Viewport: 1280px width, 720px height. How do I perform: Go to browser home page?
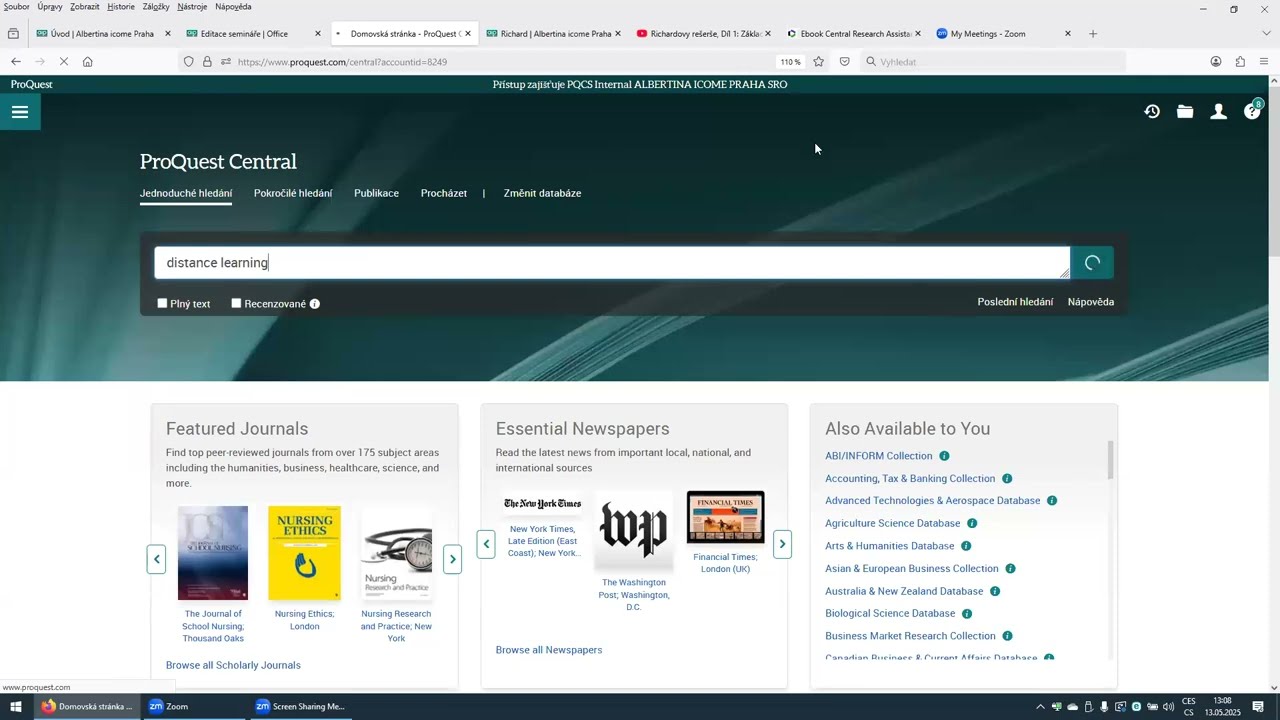point(87,62)
